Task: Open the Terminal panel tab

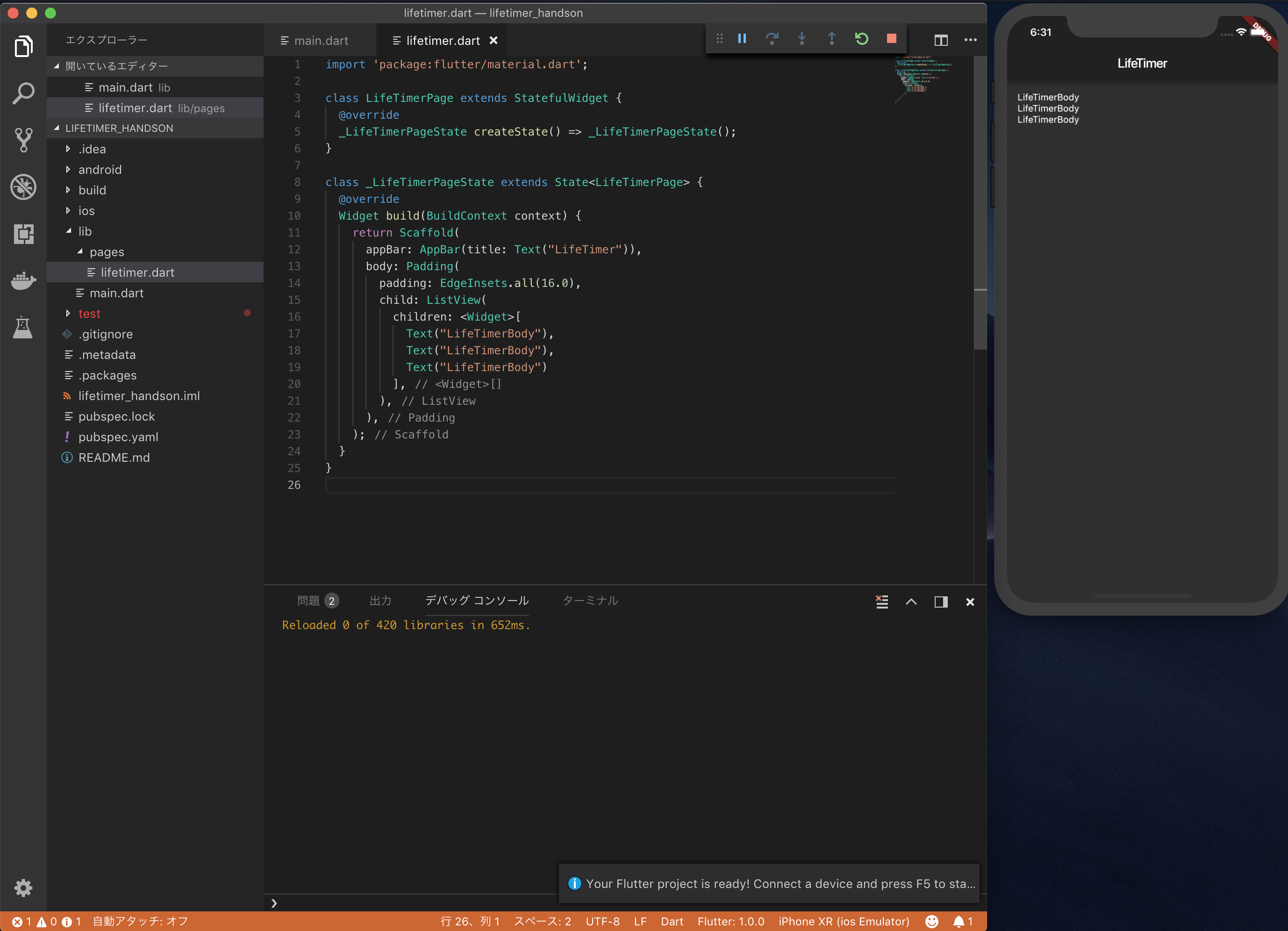Action: 590,601
